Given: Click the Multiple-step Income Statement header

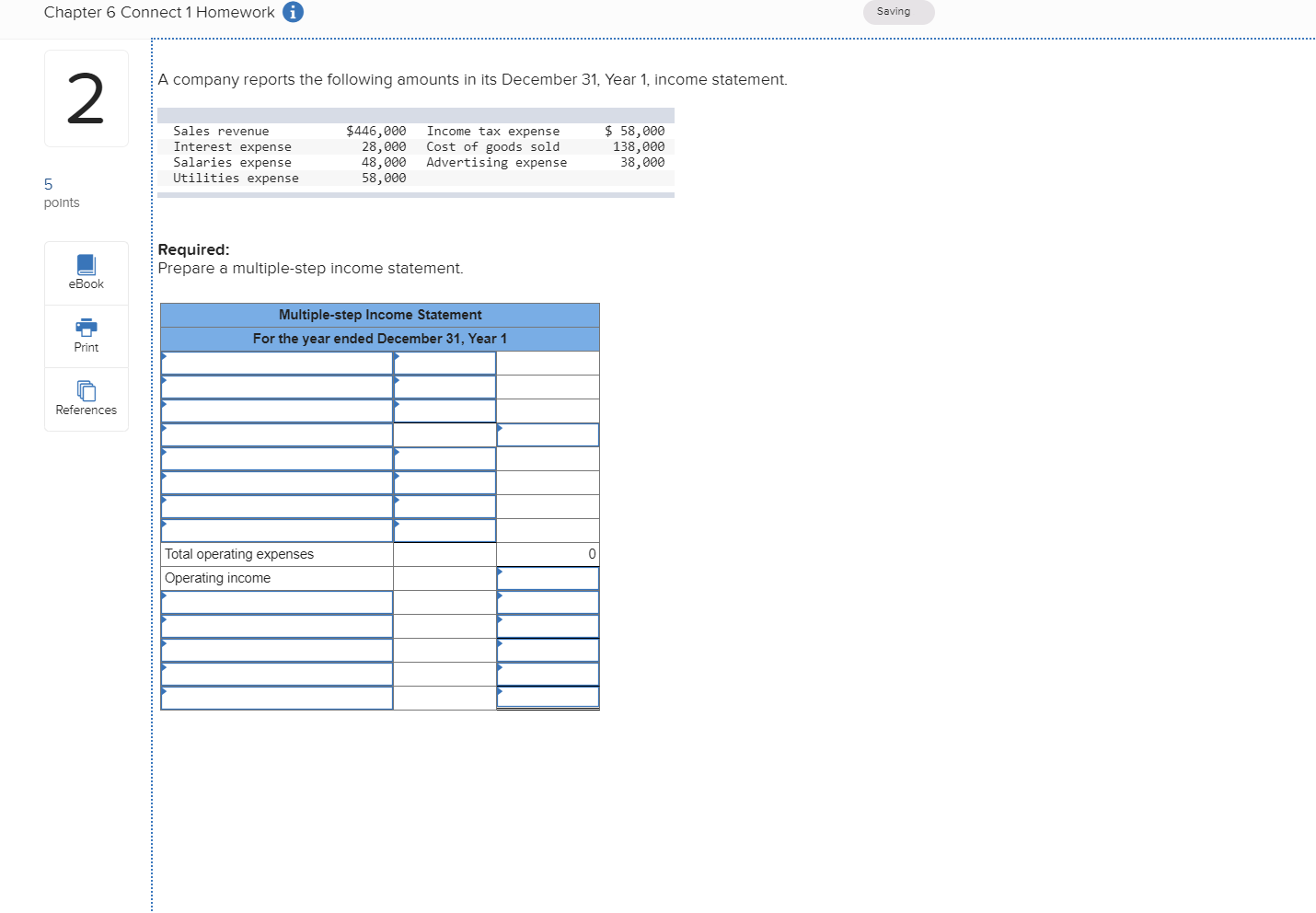Looking at the screenshot, I should (380, 315).
